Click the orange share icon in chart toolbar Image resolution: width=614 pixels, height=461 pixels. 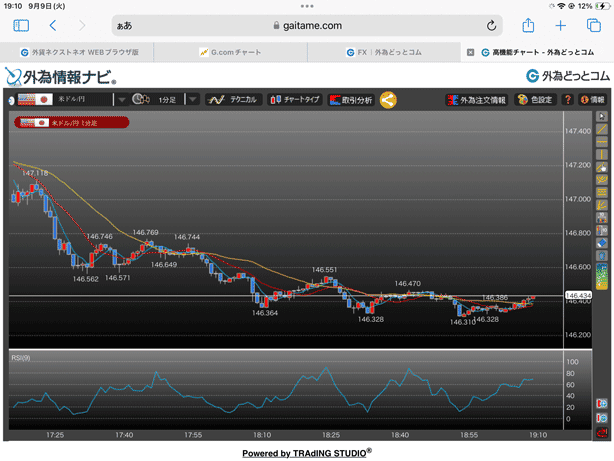click(x=388, y=100)
